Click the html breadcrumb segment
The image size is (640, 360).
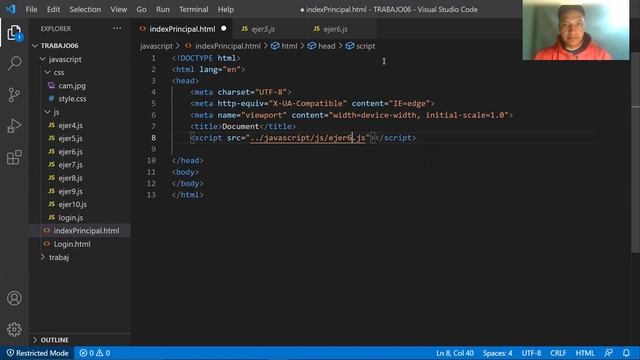[x=289, y=46]
